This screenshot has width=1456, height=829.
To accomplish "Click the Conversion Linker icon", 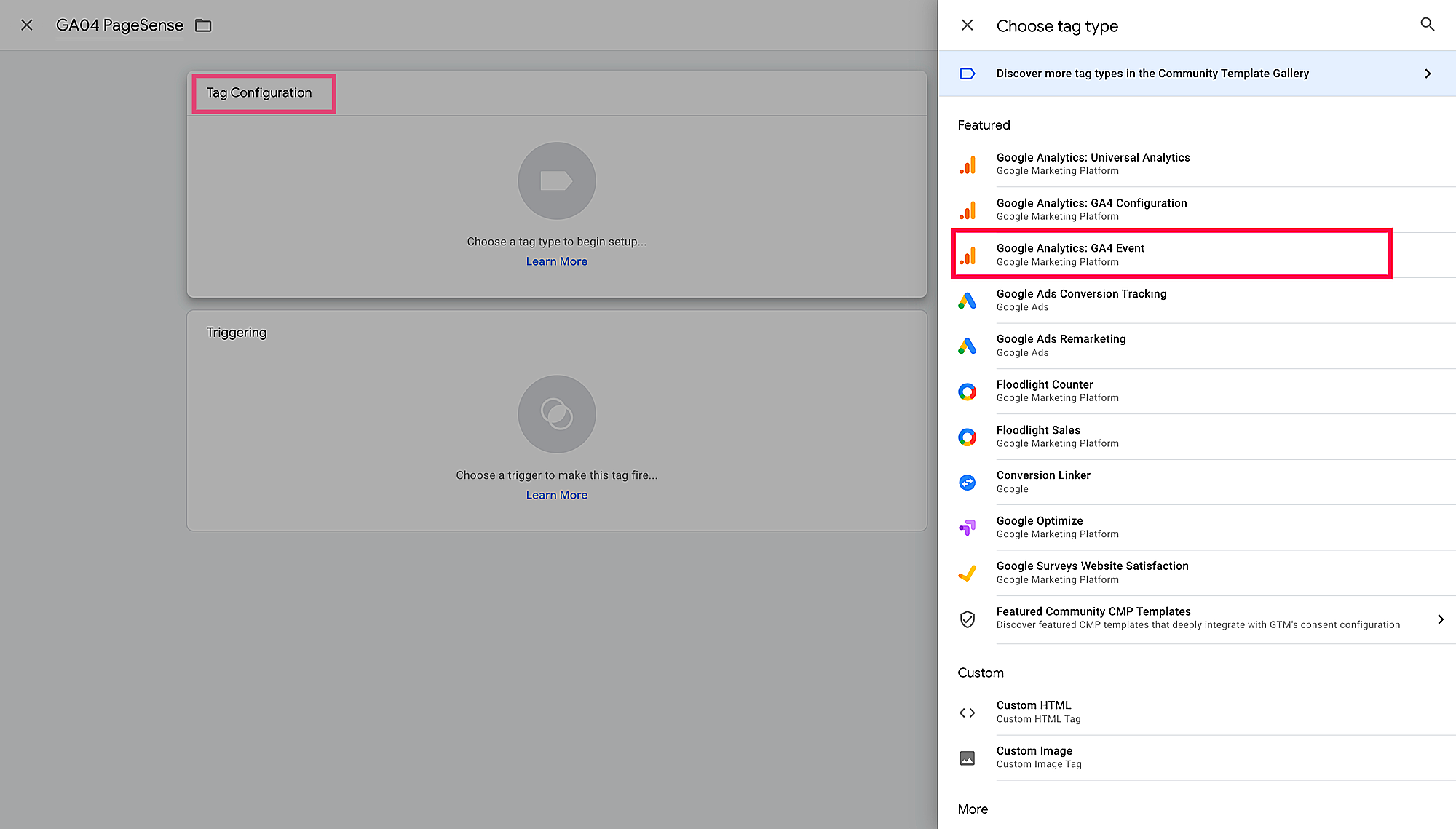I will 967,483.
